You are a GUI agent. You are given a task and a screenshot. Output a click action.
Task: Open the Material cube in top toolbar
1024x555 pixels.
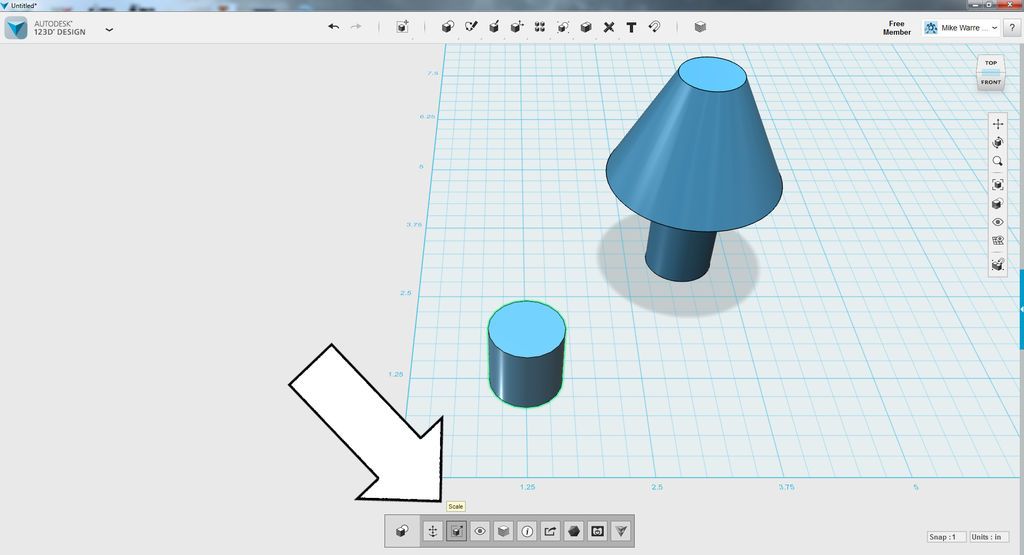tap(700, 27)
